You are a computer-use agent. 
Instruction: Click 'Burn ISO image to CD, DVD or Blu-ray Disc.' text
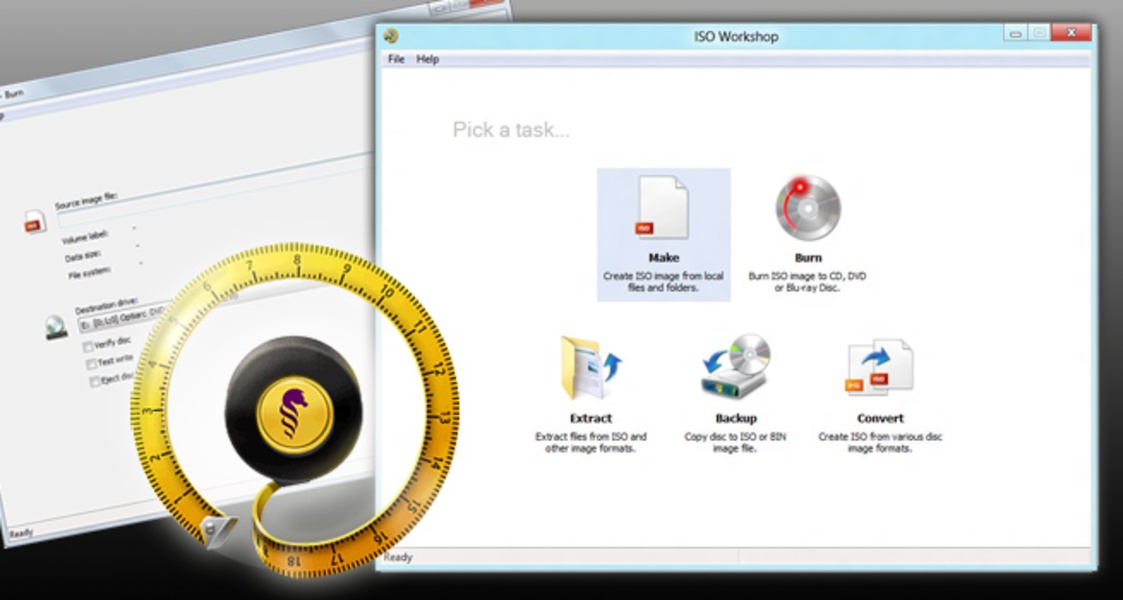(808, 281)
